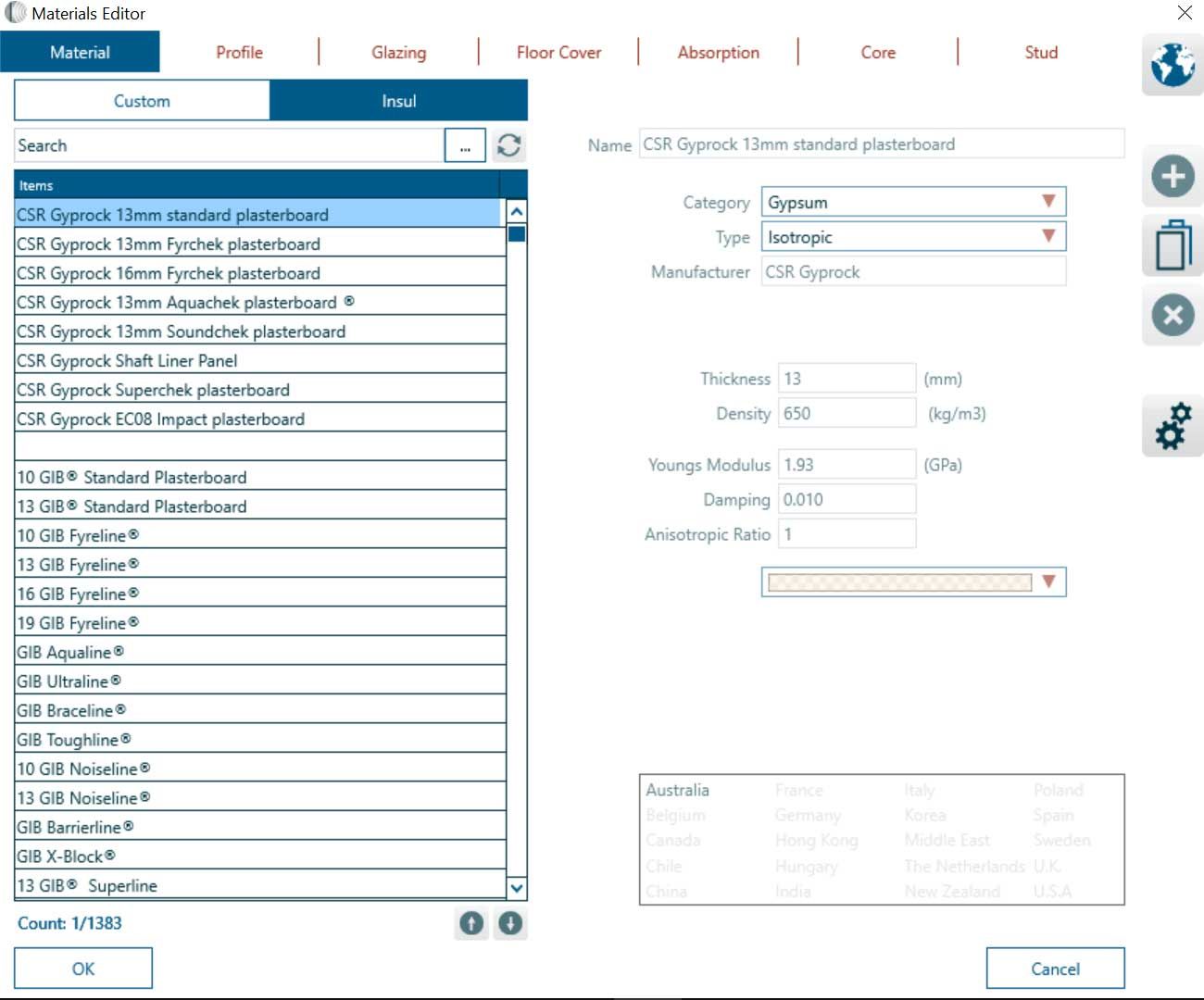Delete material with the X circle icon
Screen dimensions: 1204x1000
(x=1173, y=315)
